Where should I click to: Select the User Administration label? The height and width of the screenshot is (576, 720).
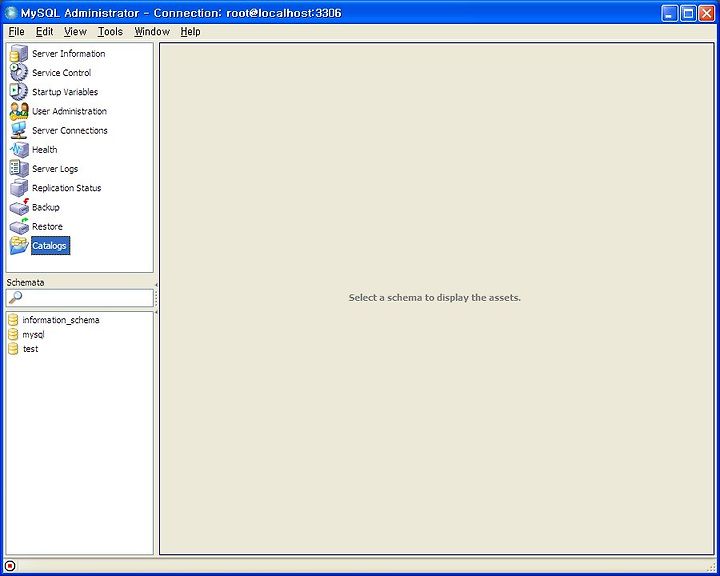pos(69,111)
